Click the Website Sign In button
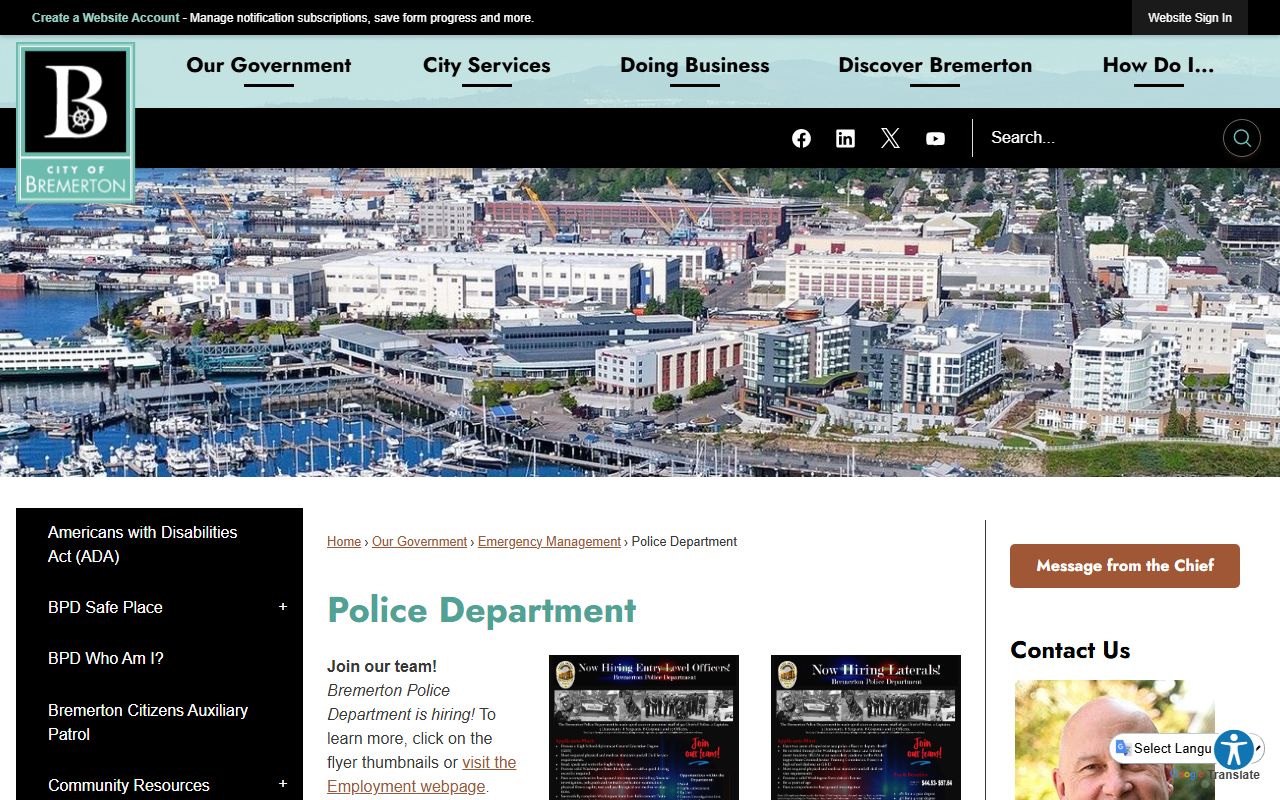Image resolution: width=1280 pixels, height=800 pixels. 1189,18
